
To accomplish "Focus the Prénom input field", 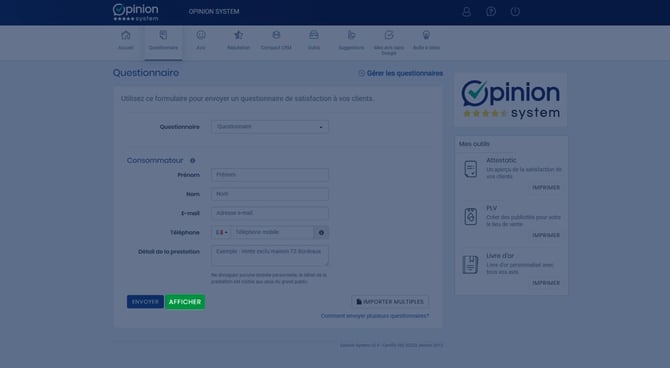I will coord(270,175).
